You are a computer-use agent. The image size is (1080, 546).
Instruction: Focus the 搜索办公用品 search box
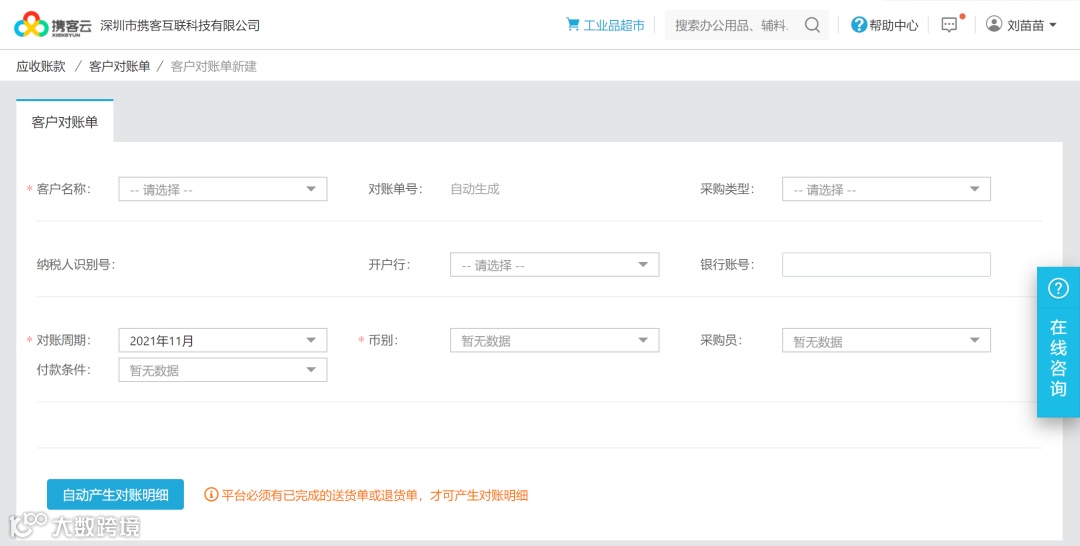point(731,25)
